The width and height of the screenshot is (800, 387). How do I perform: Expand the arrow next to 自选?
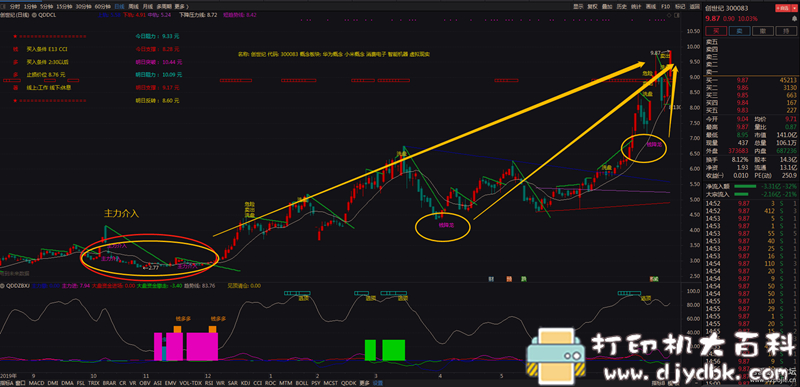pos(795,8)
